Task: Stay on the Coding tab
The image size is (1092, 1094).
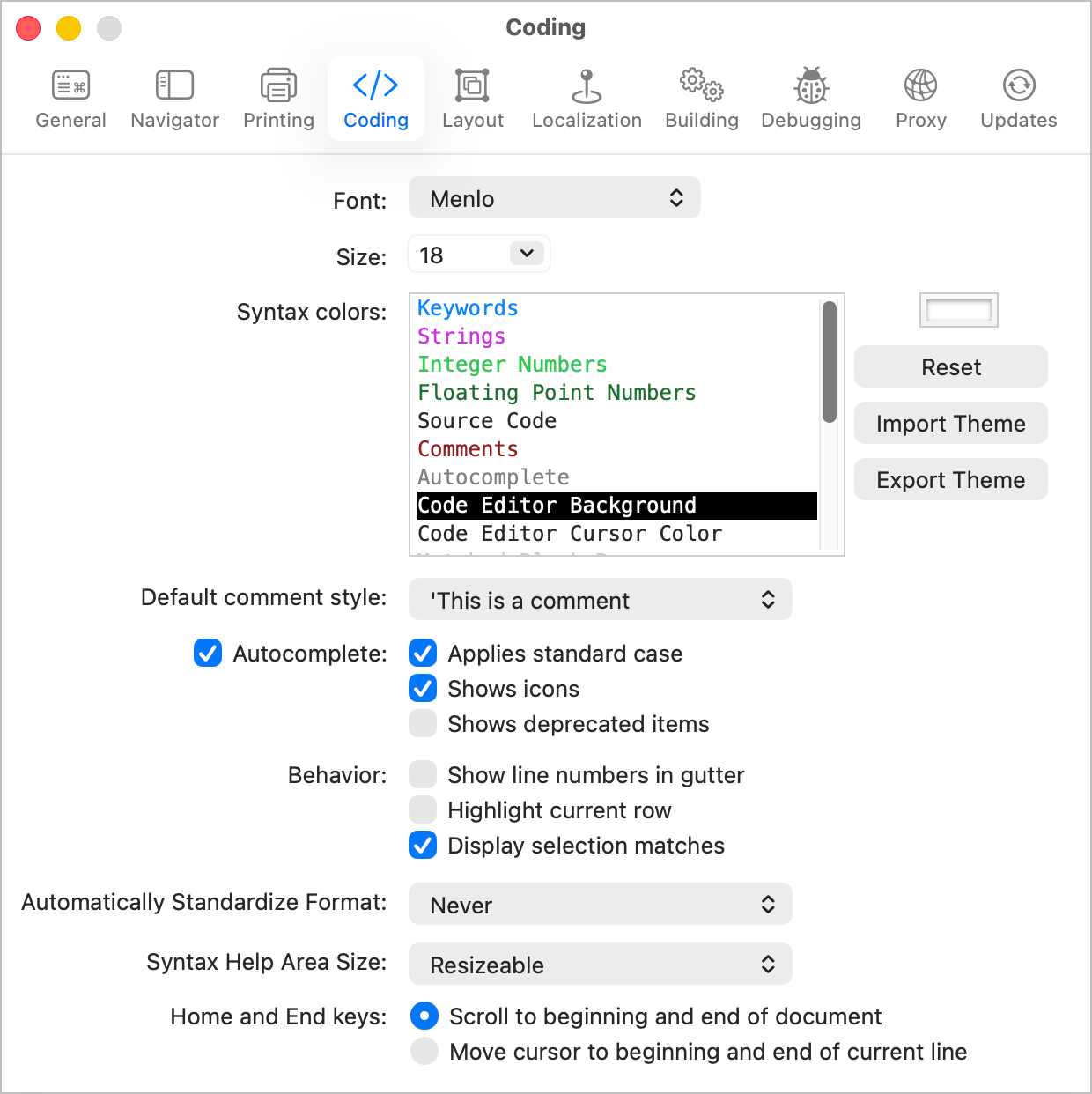Action: (375, 97)
